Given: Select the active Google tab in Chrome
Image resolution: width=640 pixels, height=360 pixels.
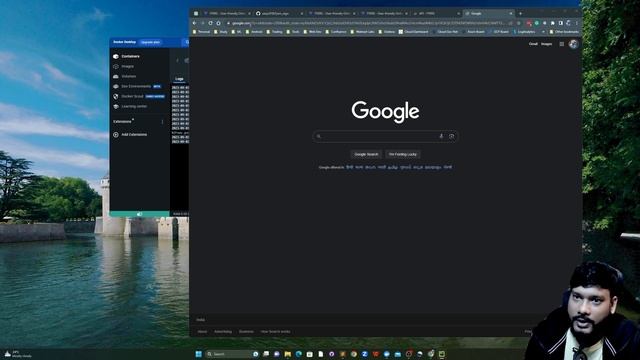Looking at the screenshot, I should click(x=489, y=13).
